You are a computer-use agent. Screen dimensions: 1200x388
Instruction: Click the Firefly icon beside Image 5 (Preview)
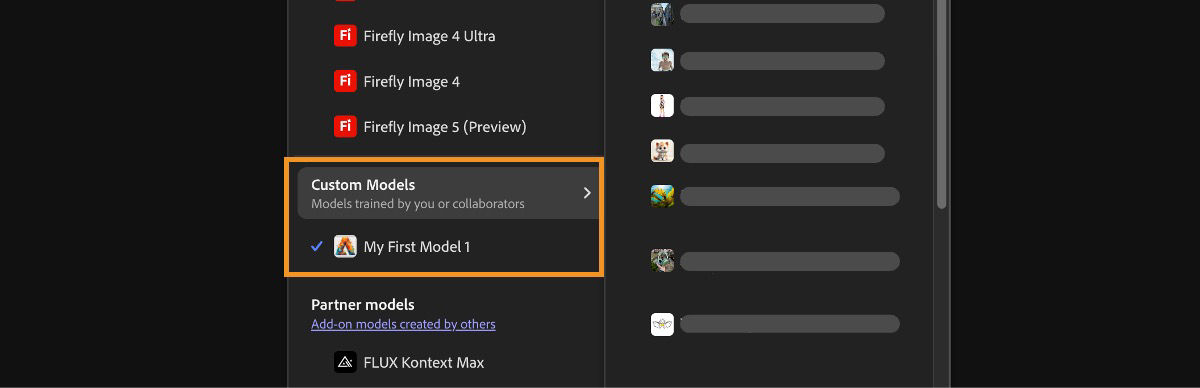345,127
